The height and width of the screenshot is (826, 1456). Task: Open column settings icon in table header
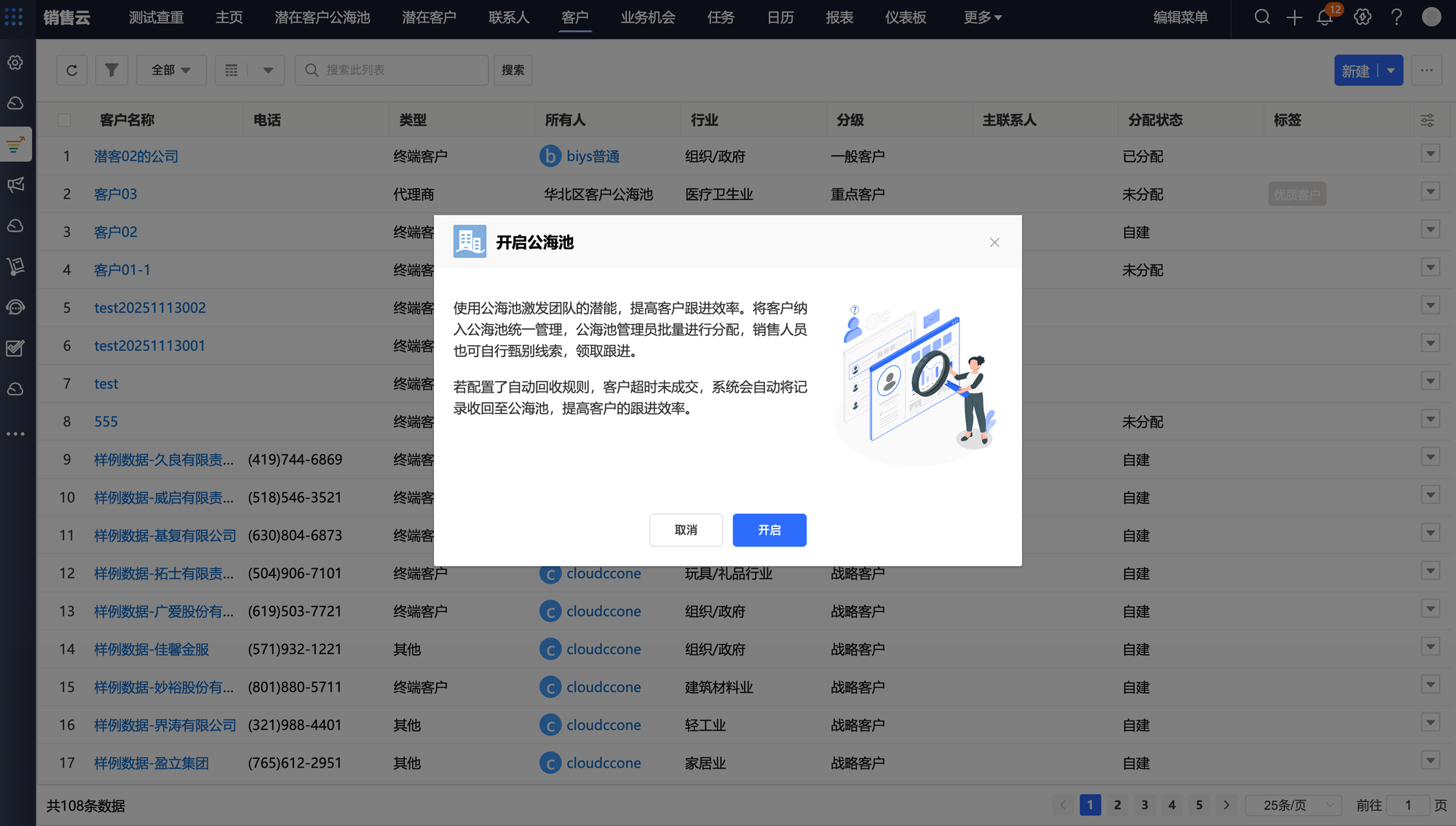tap(1428, 120)
